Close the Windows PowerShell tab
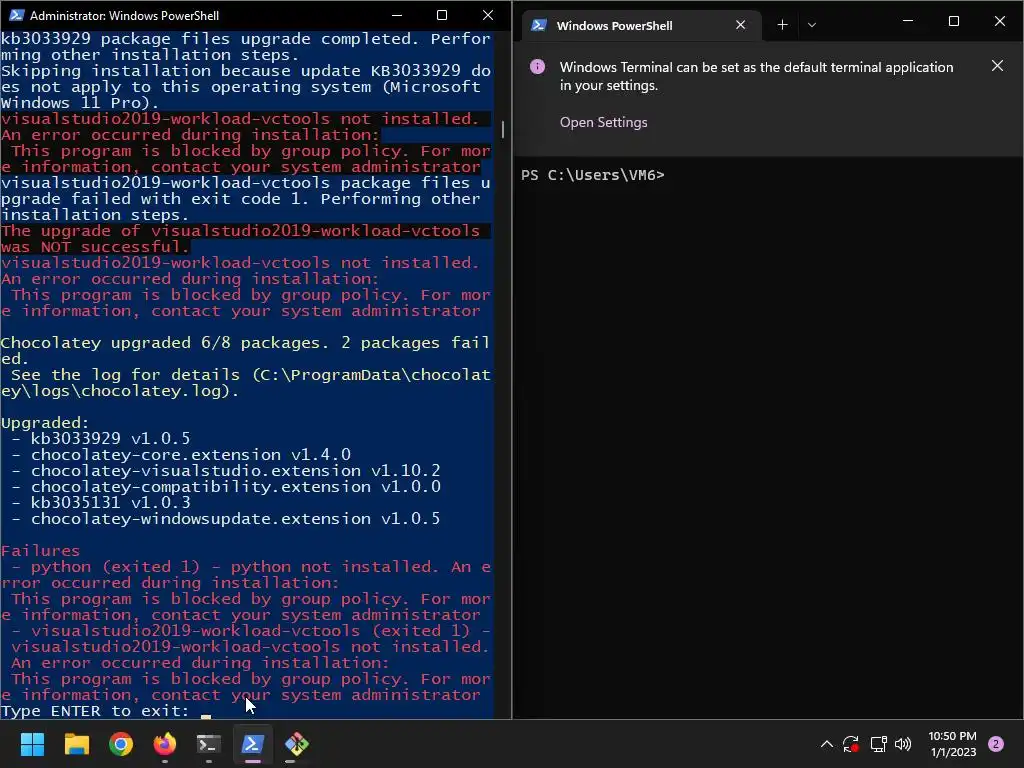This screenshot has height=768, width=1024. (x=741, y=25)
